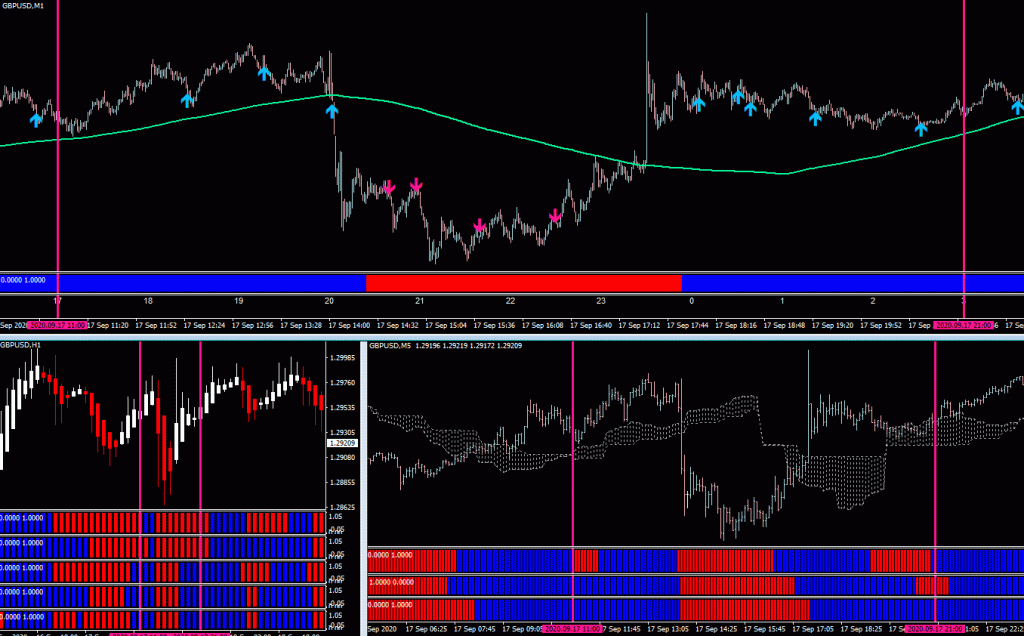1024x636 pixels.
Task: Click the 17 Sep 06:25 label on M5 time axis
Action: click(426, 629)
